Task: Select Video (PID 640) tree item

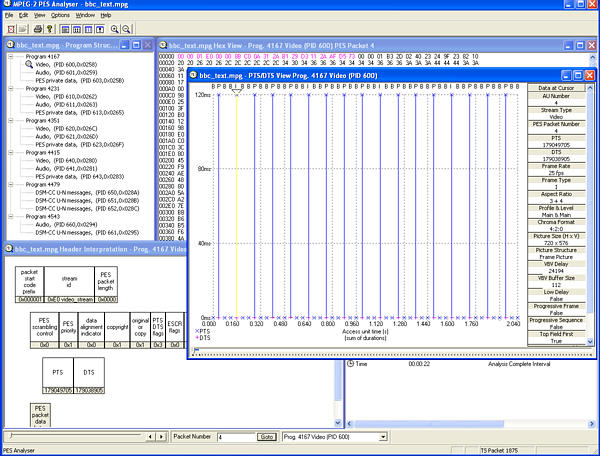Action: click(x=66, y=161)
